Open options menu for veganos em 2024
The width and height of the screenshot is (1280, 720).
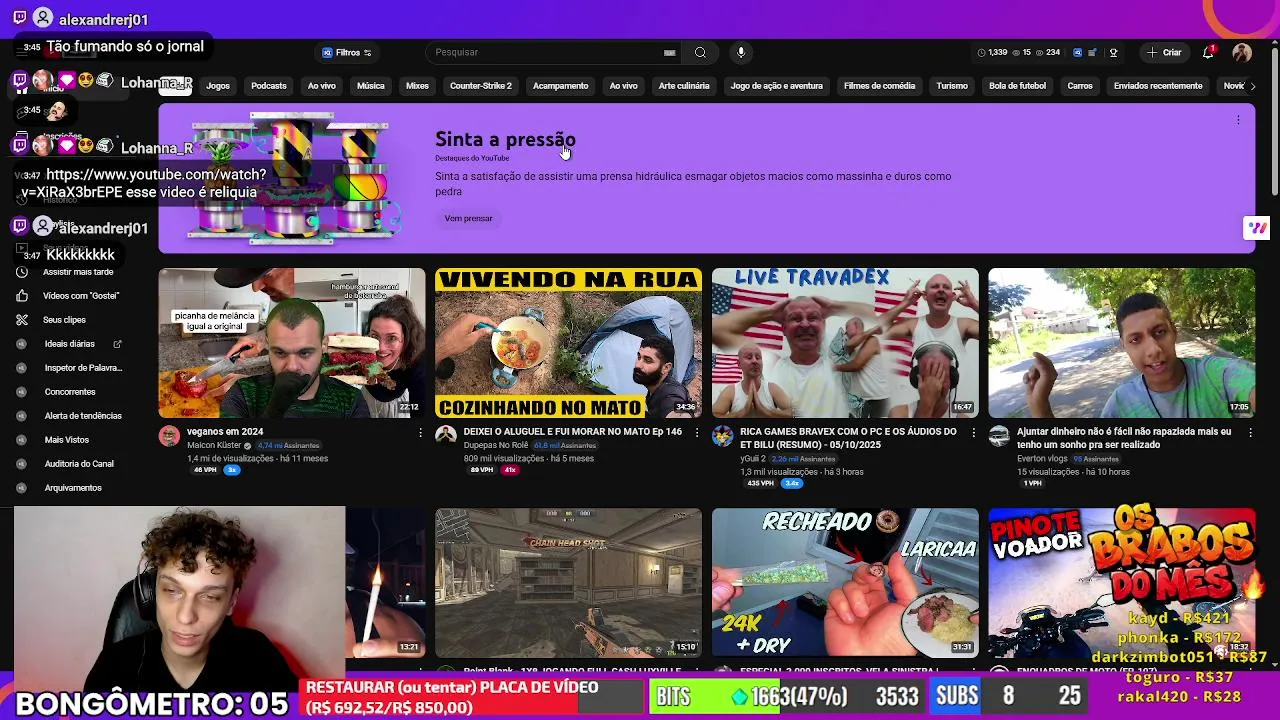point(420,433)
